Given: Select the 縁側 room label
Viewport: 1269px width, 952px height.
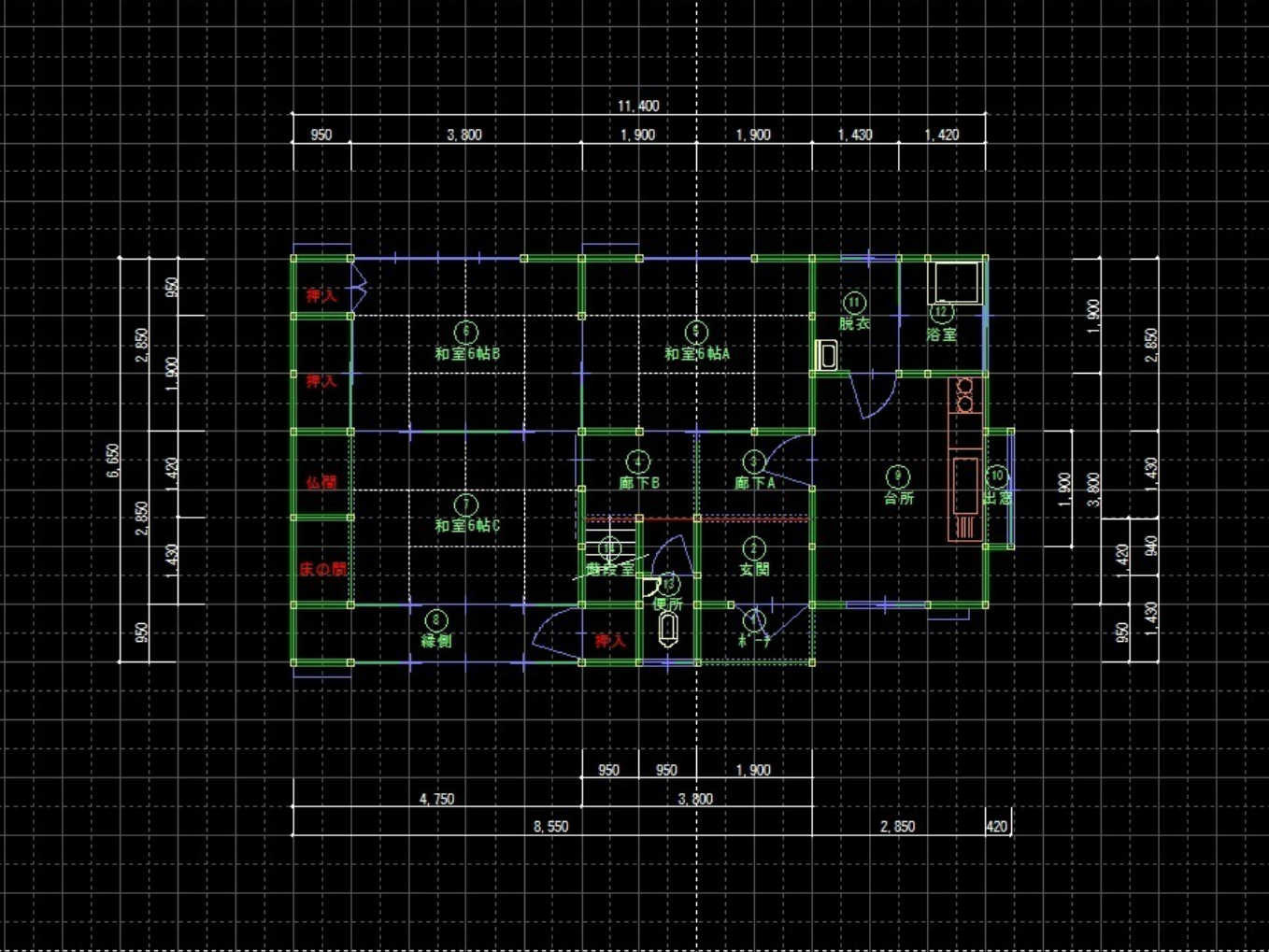Looking at the screenshot, I should point(436,641).
